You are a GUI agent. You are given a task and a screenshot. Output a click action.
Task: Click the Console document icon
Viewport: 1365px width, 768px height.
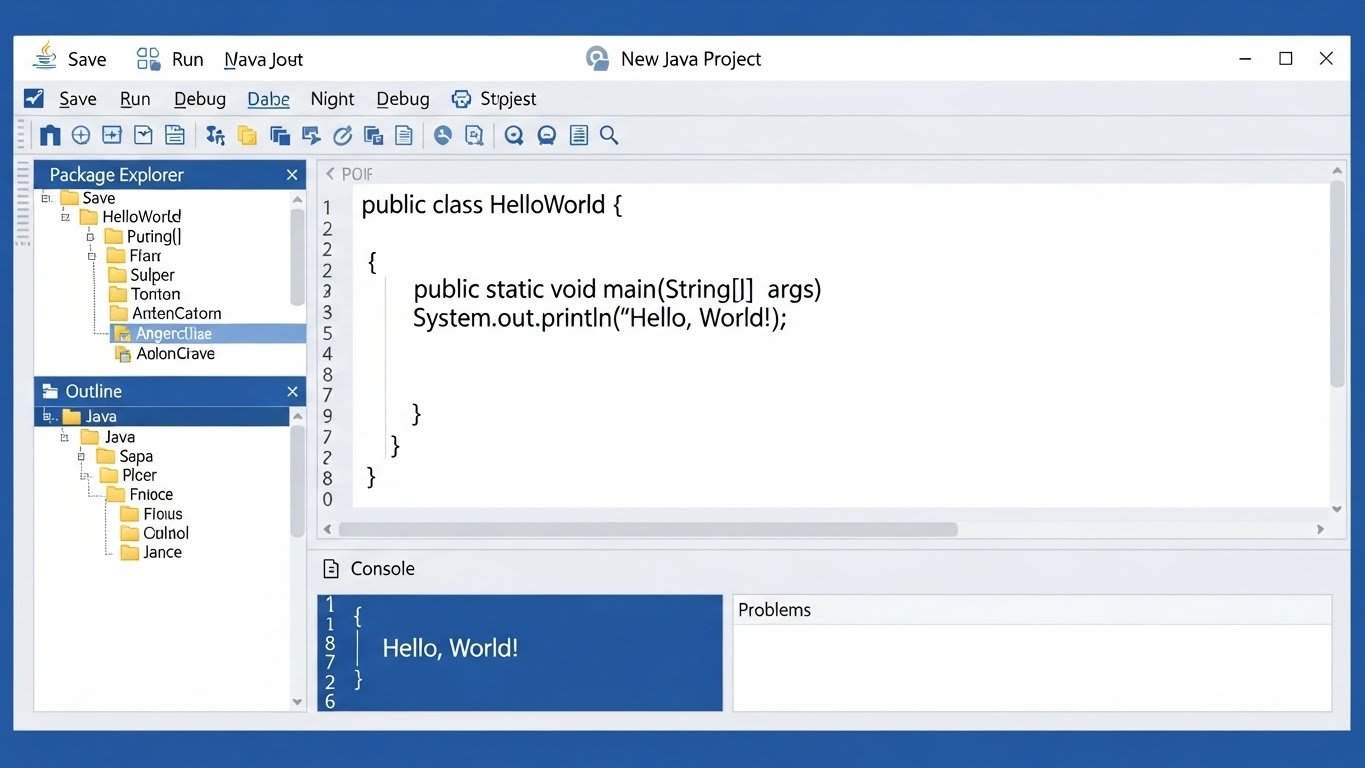(331, 569)
